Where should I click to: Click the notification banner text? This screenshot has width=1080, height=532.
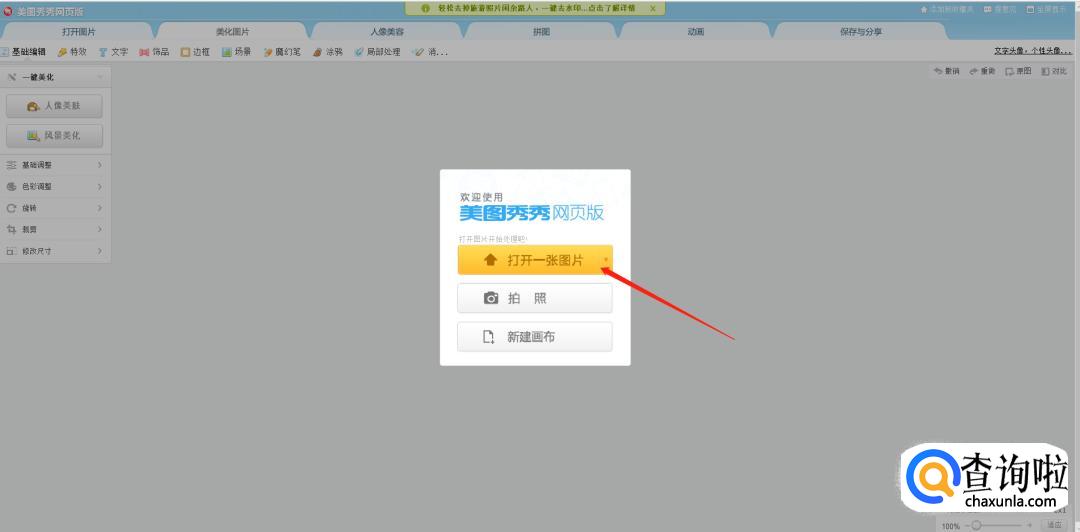point(537,9)
